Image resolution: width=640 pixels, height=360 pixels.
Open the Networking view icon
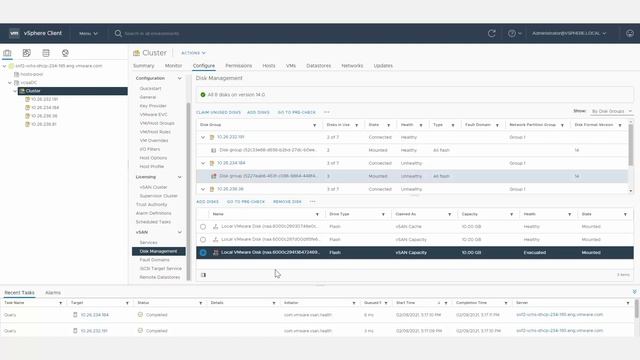click(65, 53)
